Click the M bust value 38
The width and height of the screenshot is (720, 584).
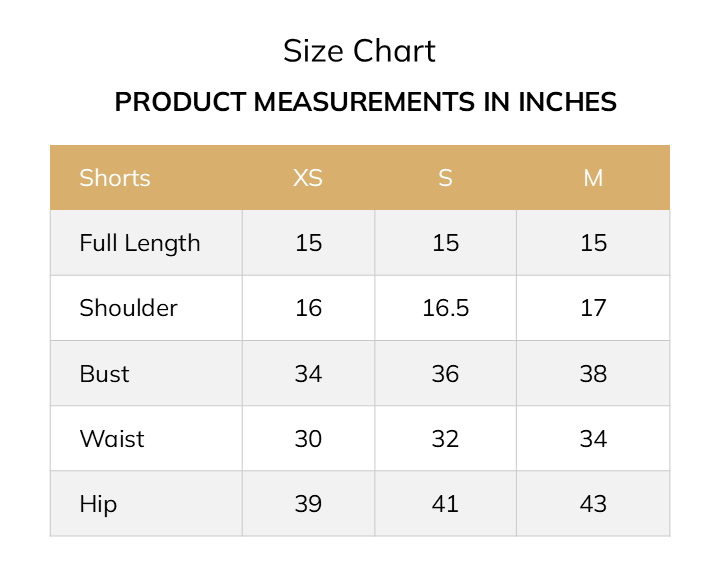(593, 374)
